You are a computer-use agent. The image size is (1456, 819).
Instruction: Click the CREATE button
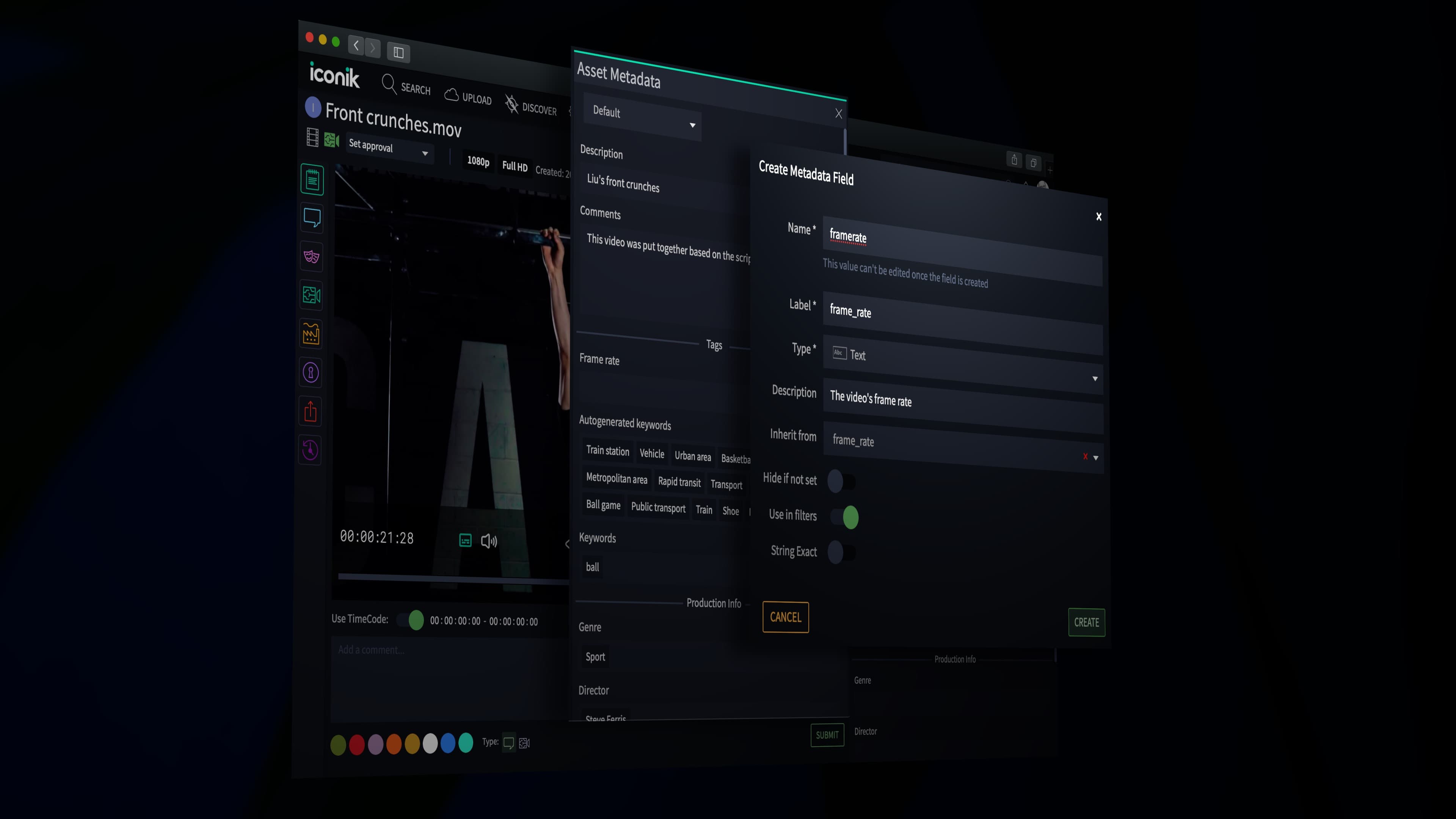coord(1086,622)
